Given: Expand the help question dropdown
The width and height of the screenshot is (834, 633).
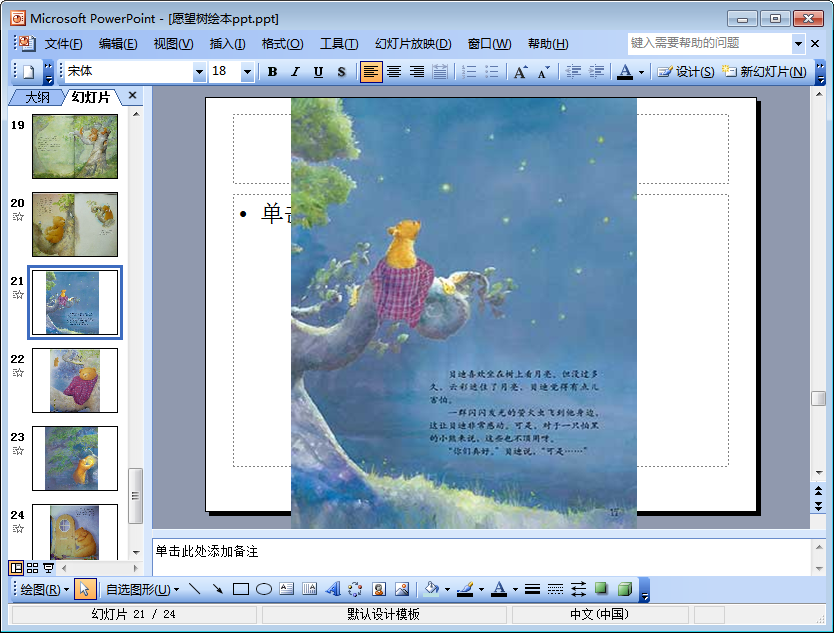Looking at the screenshot, I should coord(798,43).
